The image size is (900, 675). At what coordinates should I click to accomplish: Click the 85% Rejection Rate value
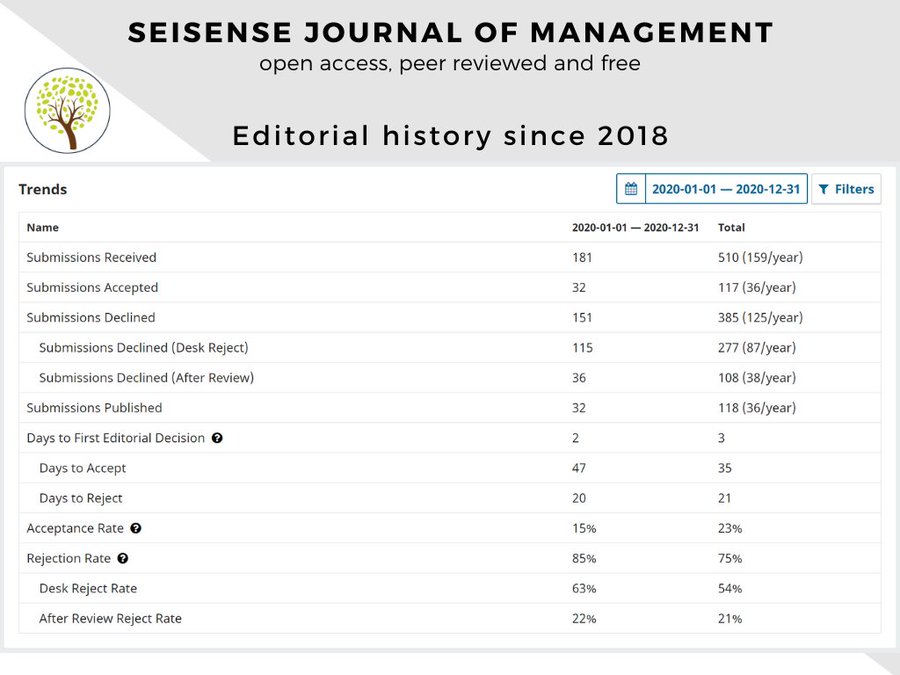(x=584, y=558)
